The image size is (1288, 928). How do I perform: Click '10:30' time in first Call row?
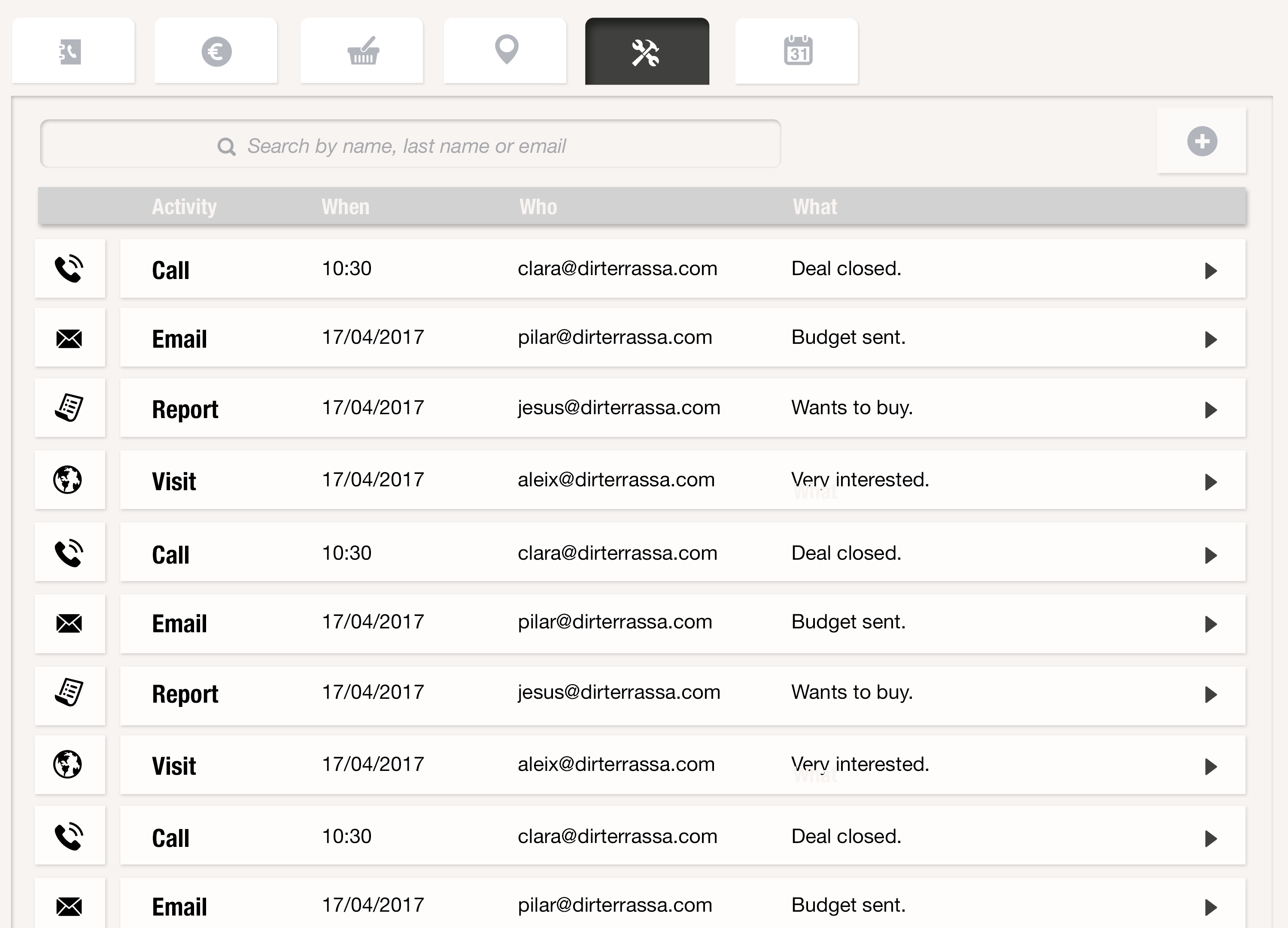346,269
